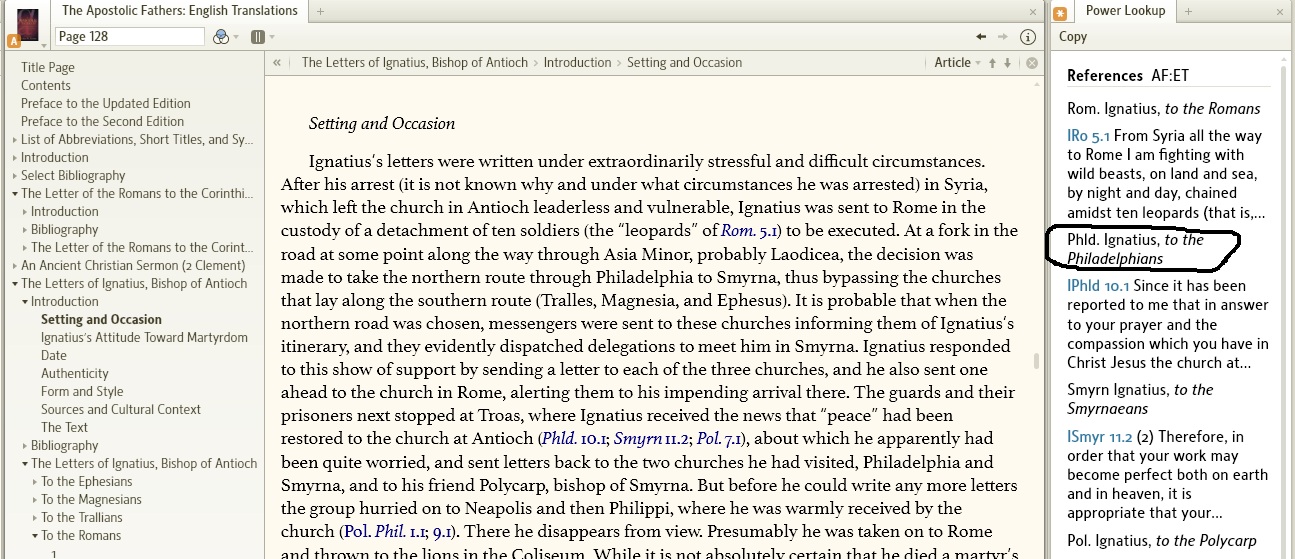Select the Authenticity section
This screenshot has width=1295, height=559.
tap(75, 374)
